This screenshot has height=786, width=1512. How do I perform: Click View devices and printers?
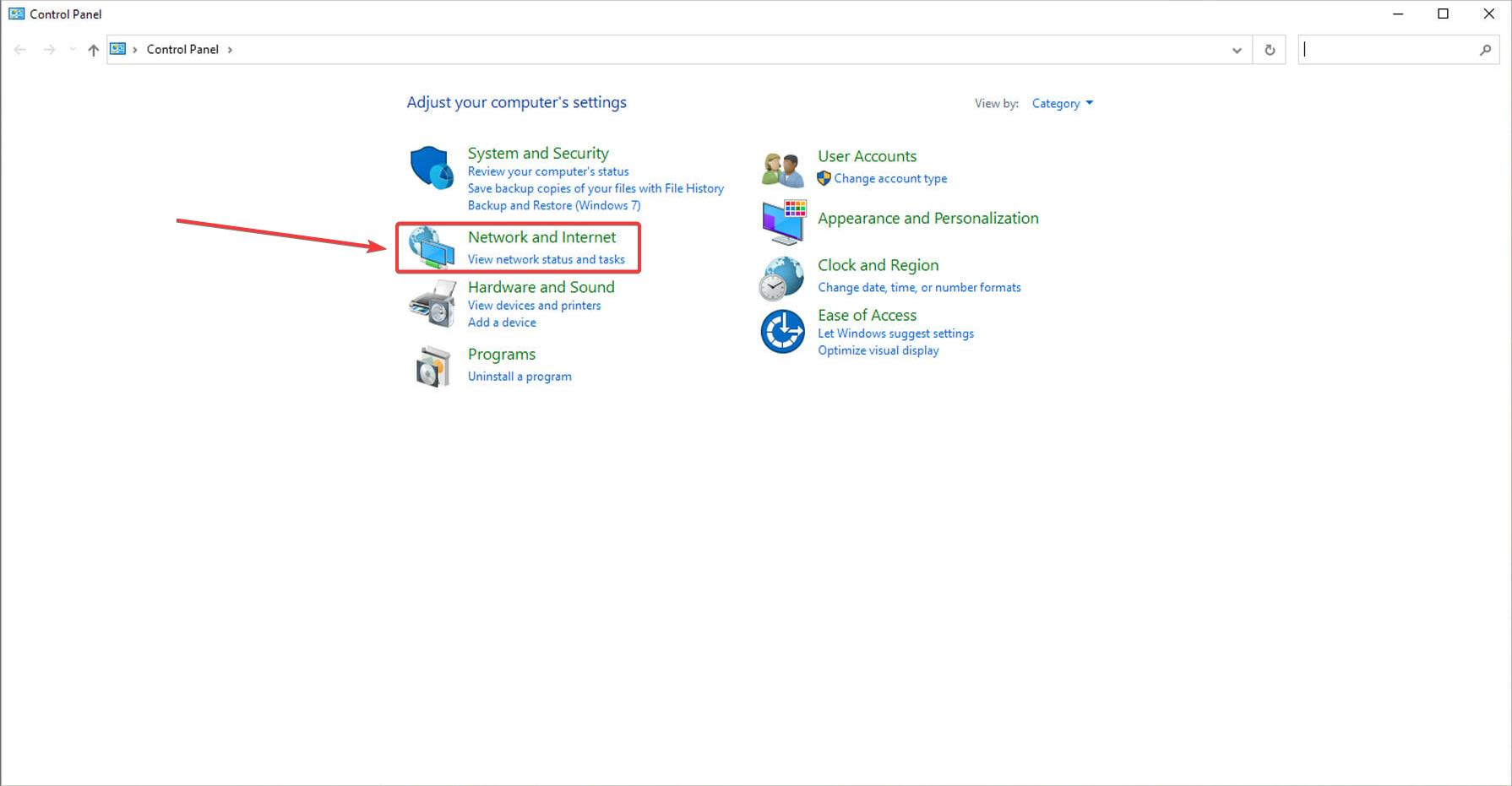click(x=535, y=306)
